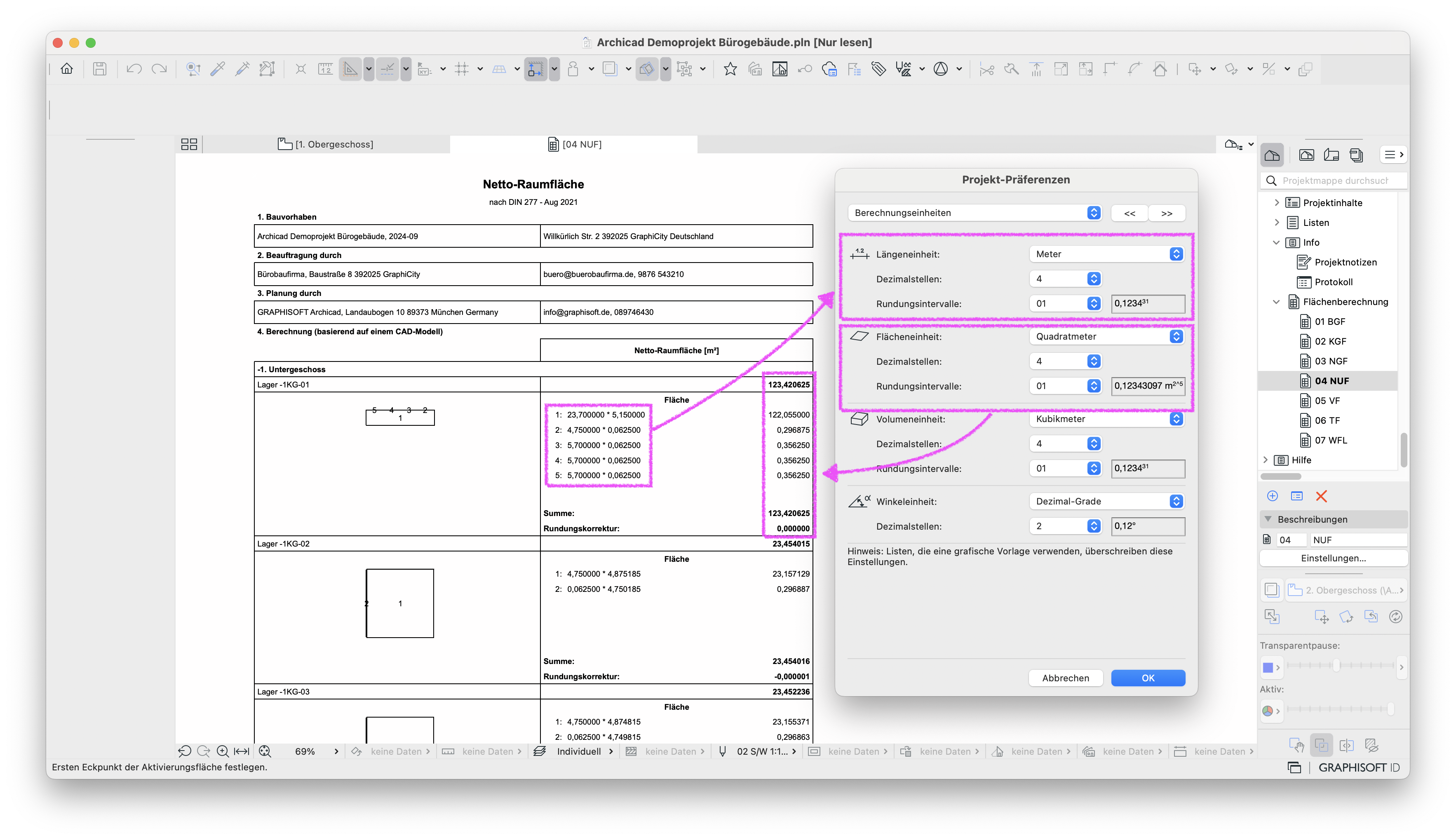Image resolution: width=1456 pixels, height=840 pixels.
Task: Click the Favorites star icon
Action: 730,69
